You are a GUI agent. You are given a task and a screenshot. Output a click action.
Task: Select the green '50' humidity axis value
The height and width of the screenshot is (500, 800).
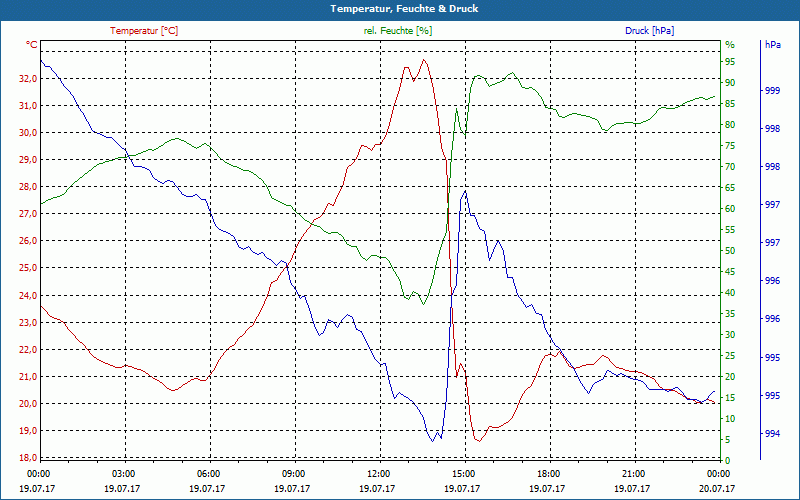click(x=730, y=251)
